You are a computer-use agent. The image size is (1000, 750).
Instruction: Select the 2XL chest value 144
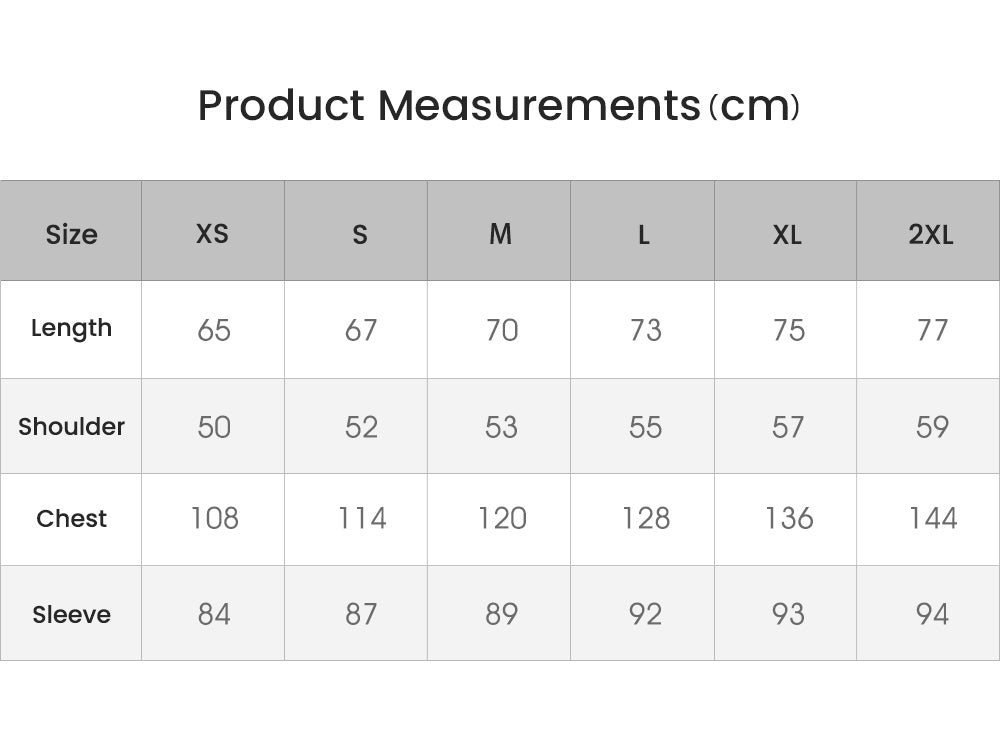pos(932,518)
